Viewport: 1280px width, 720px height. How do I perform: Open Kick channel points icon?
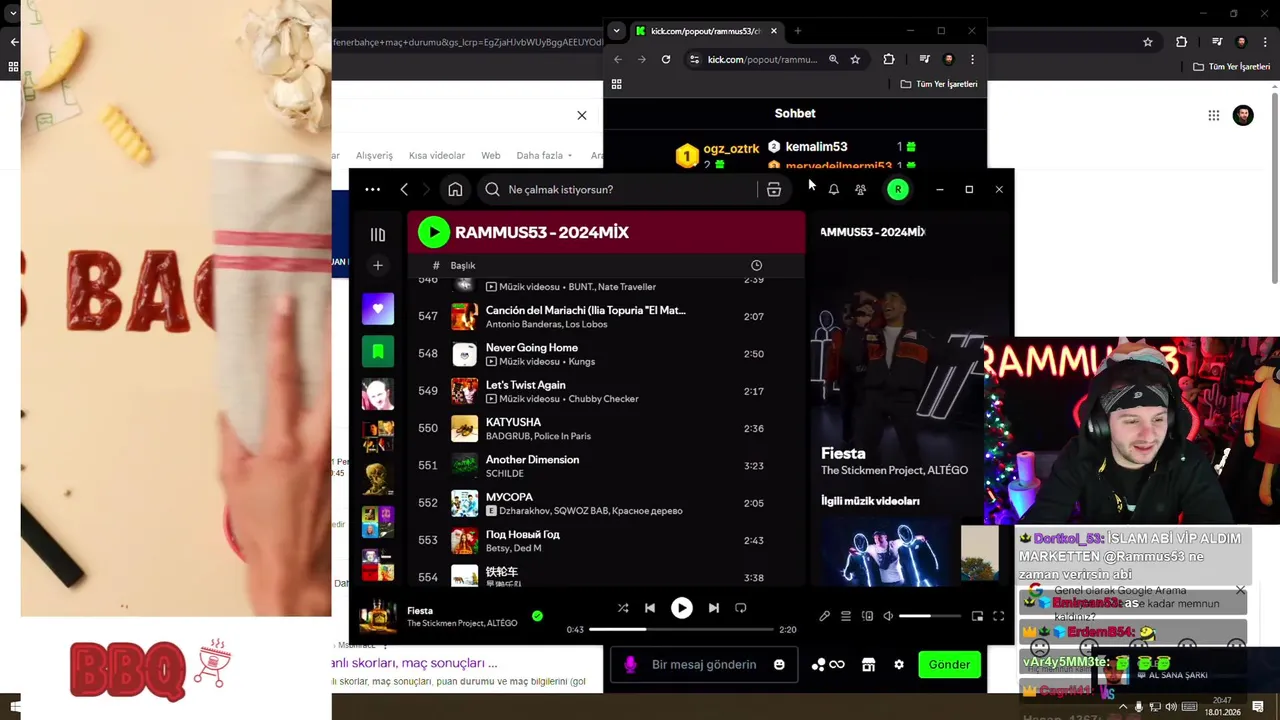tap(828, 664)
